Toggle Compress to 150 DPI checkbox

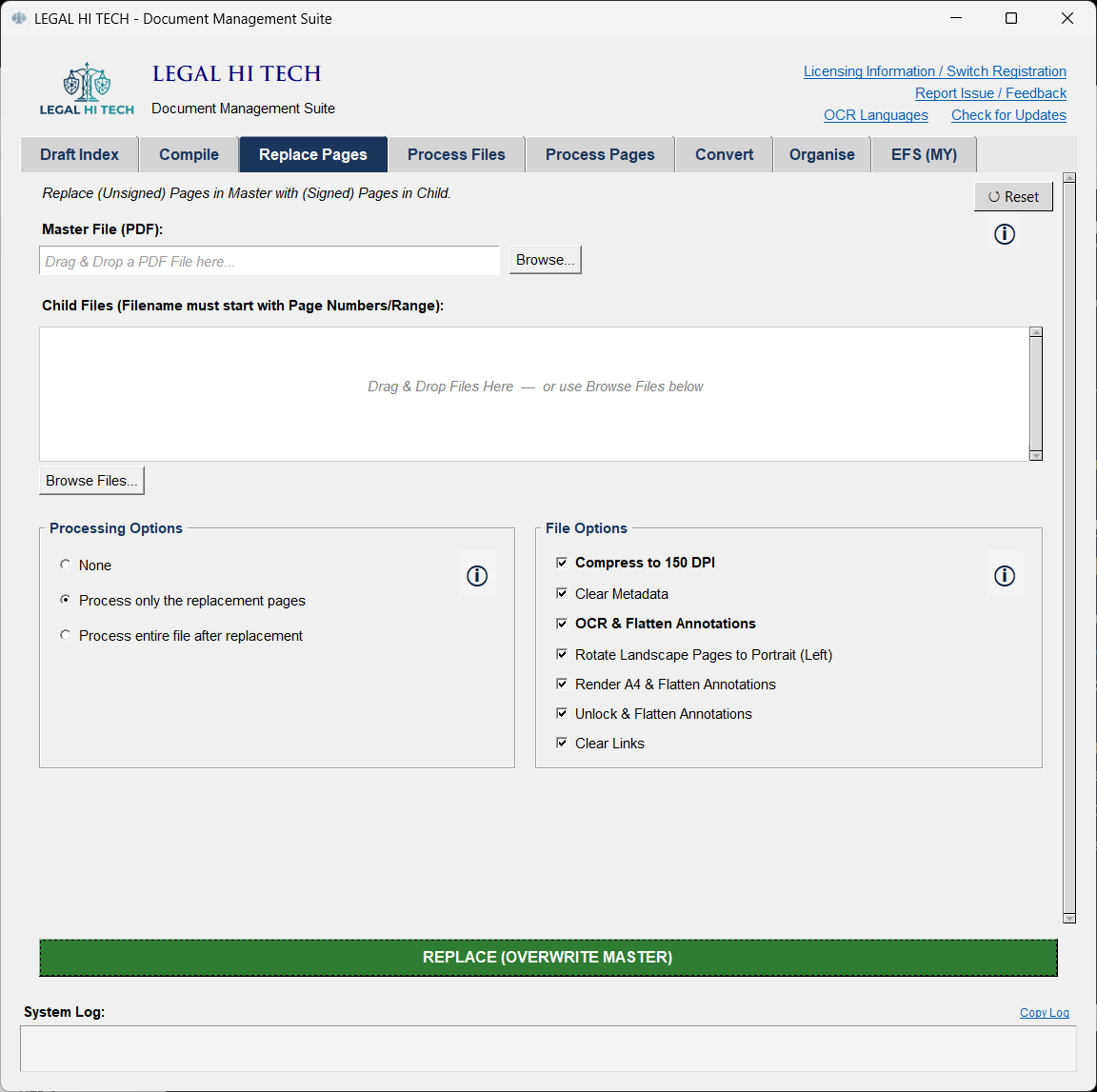[561, 563]
